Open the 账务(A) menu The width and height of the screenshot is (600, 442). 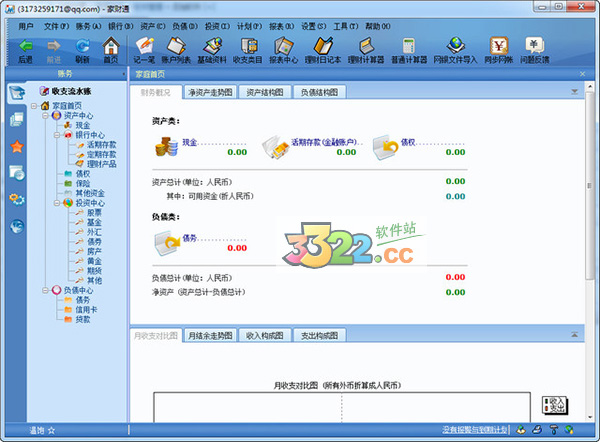pyautogui.click(x=88, y=26)
